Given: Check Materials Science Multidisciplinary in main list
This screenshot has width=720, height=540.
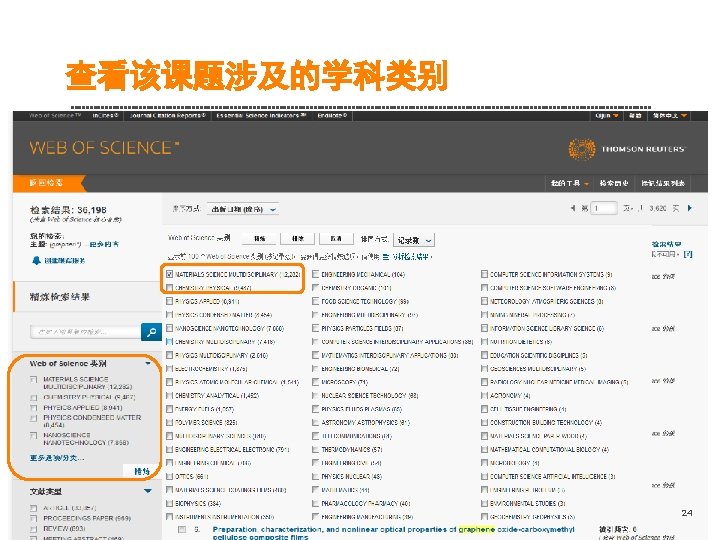Looking at the screenshot, I should 169,274.
